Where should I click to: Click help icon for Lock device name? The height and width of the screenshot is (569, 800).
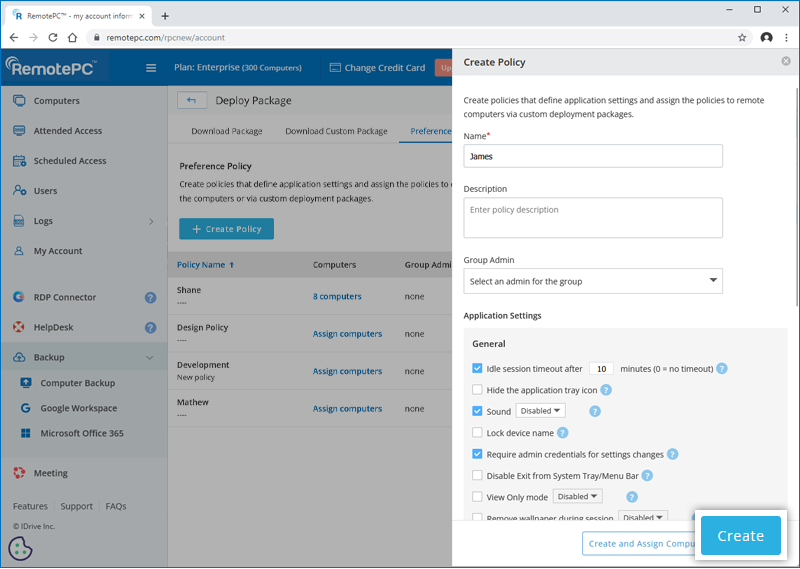[563, 433]
